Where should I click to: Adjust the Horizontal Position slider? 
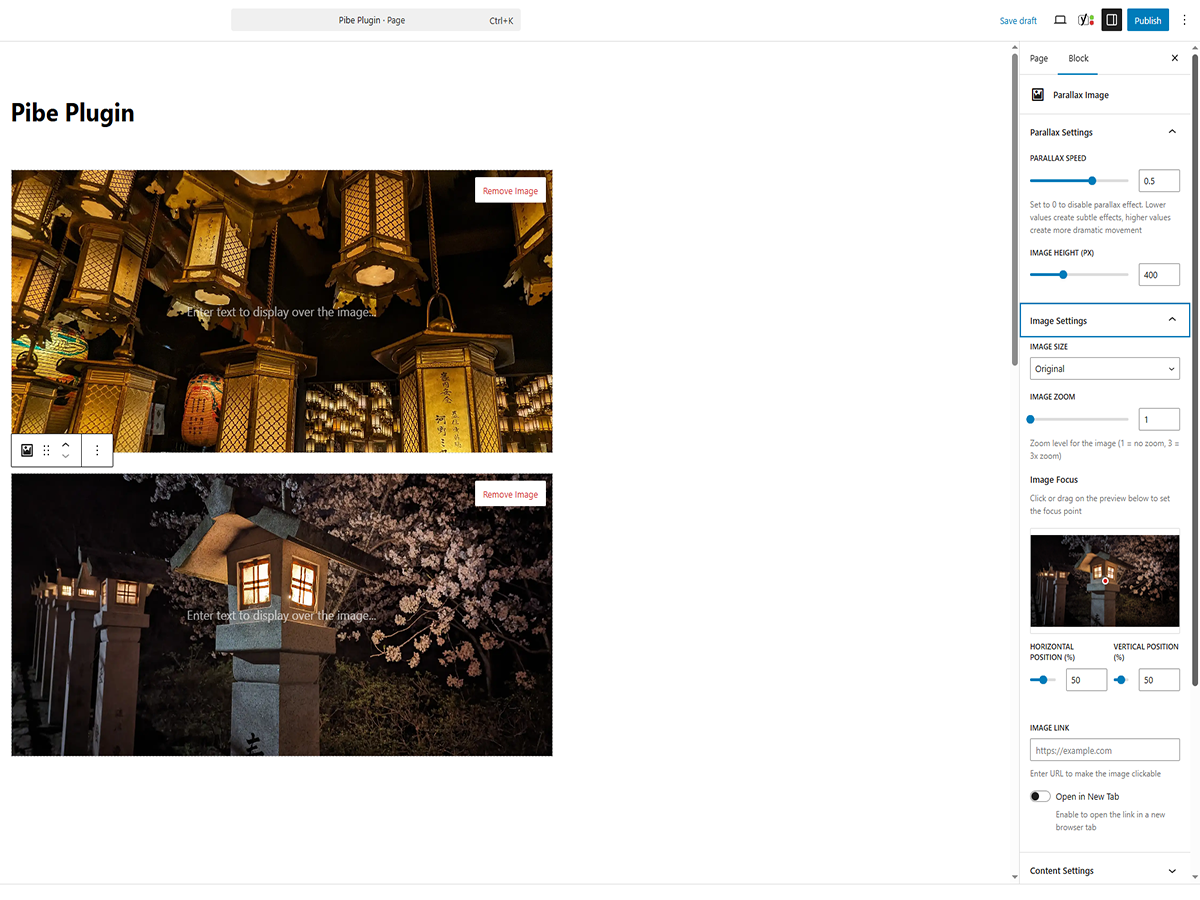tap(1043, 680)
